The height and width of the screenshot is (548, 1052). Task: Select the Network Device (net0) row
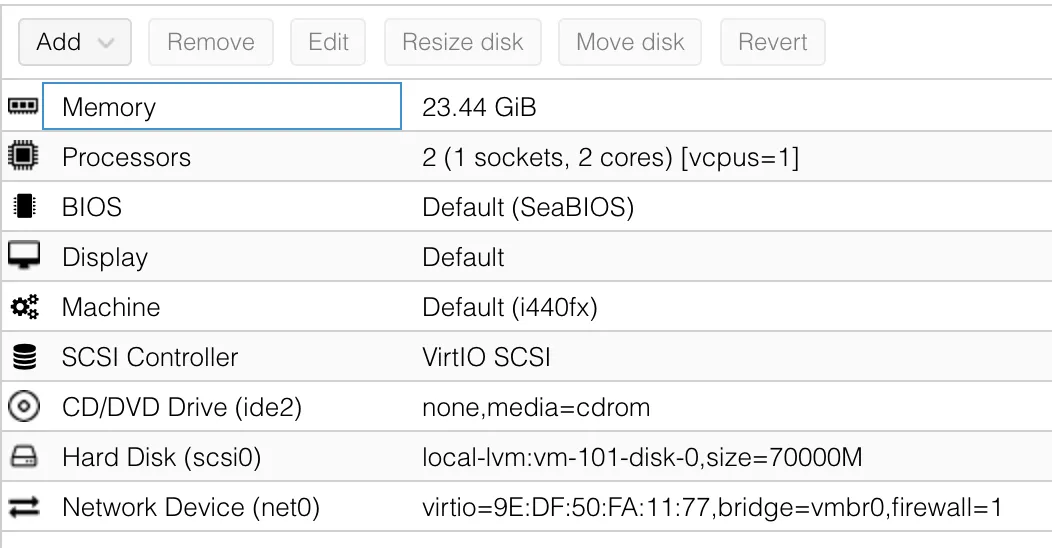[190, 508]
